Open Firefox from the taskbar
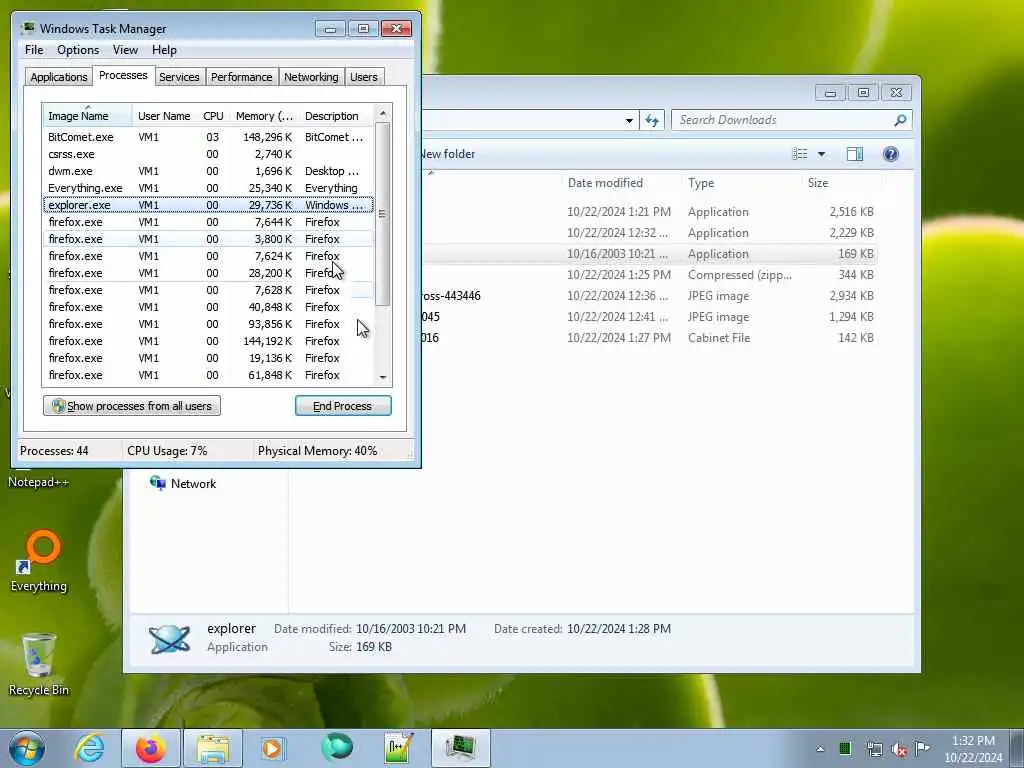This screenshot has height=768, width=1024. [x=150, y=748]
